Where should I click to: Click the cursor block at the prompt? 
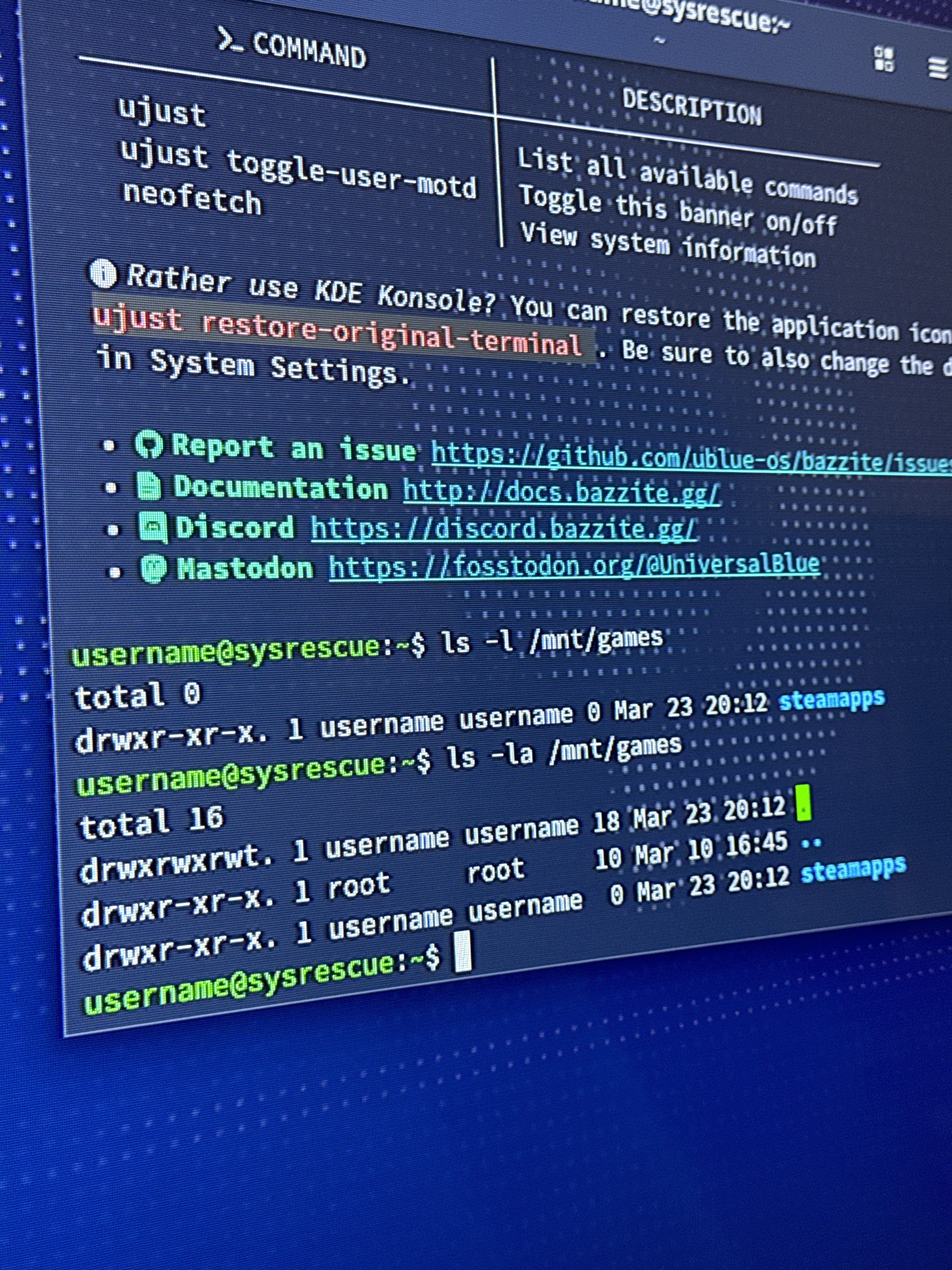462,951
